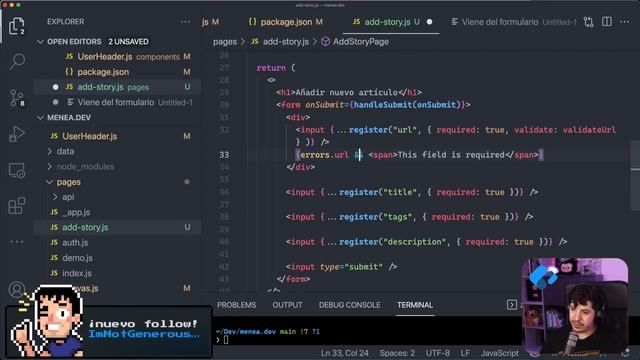
Task: Click the pages breadcrumb
Action: coord(224,42)
